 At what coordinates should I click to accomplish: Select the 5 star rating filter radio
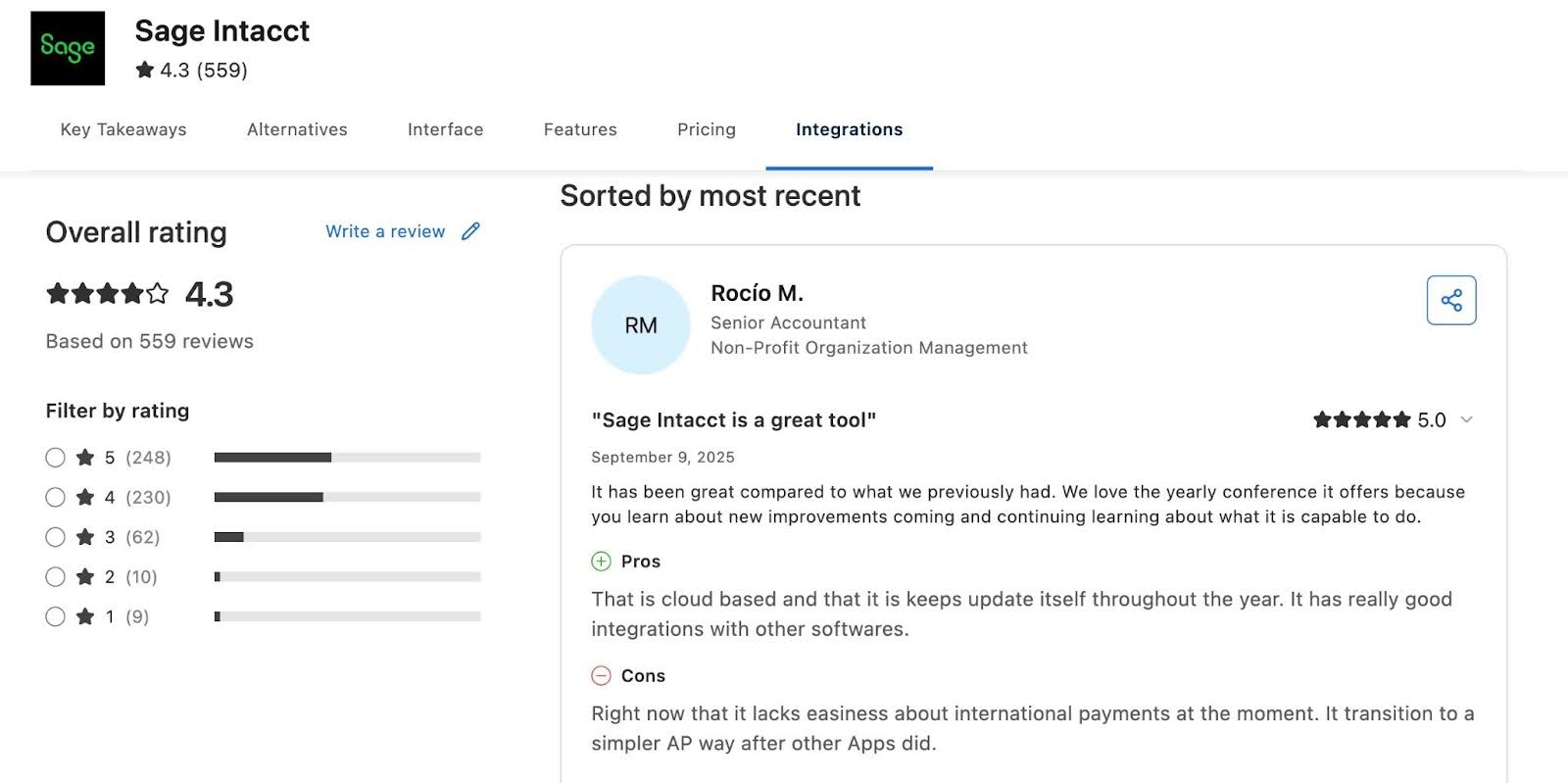click(55, 458)
